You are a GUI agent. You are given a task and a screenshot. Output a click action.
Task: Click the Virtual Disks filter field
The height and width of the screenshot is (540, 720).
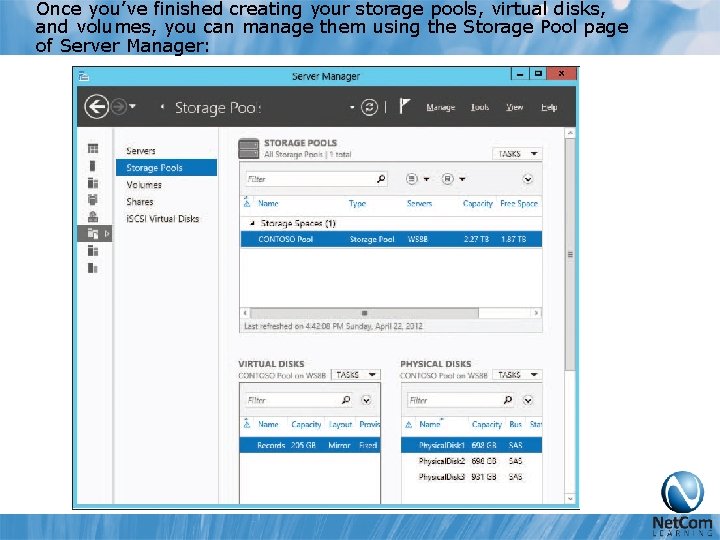292,400
